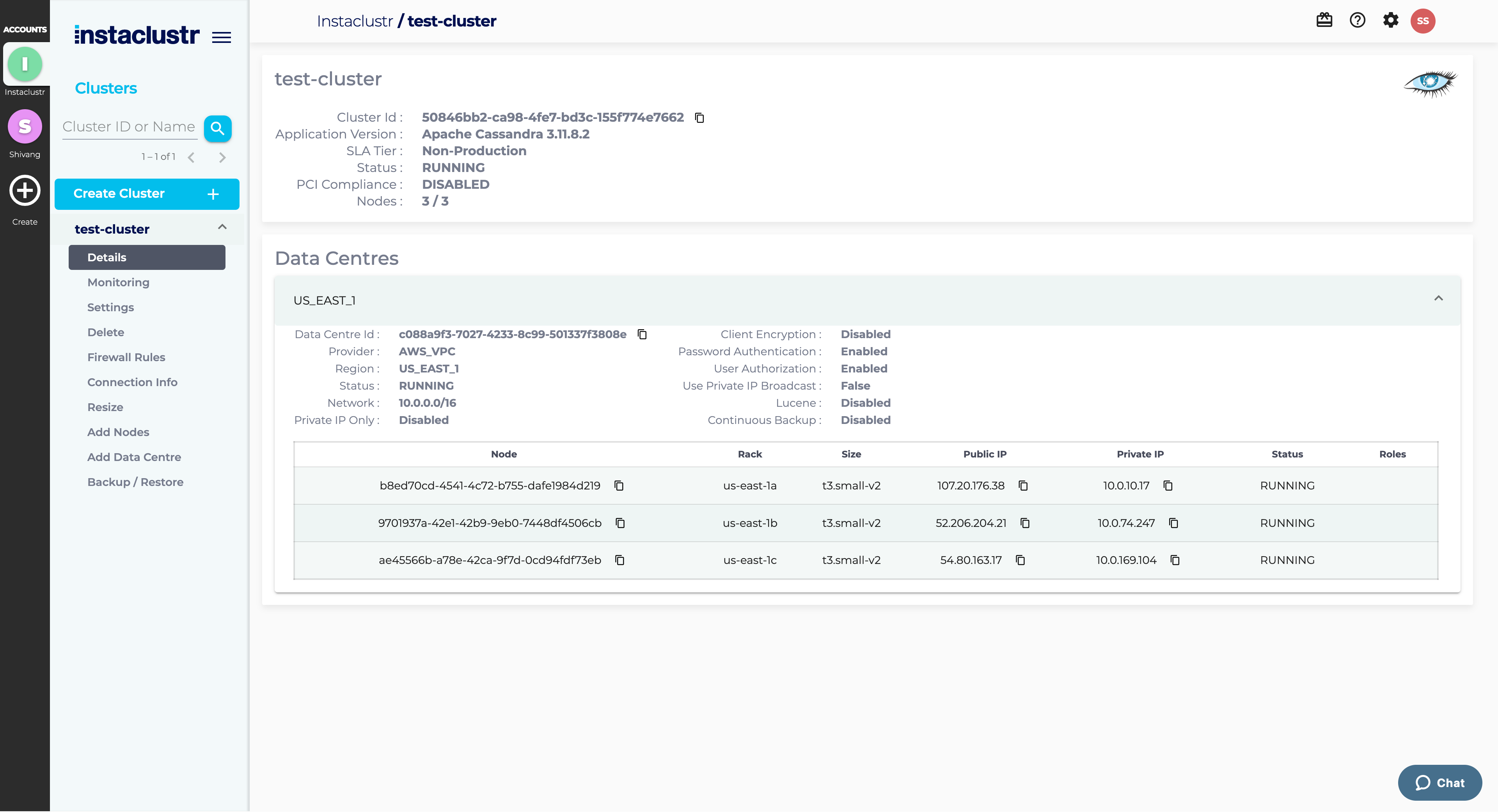
Task: Collapse the US_EAST_1 data centre section
Action: pos(1439,300)
